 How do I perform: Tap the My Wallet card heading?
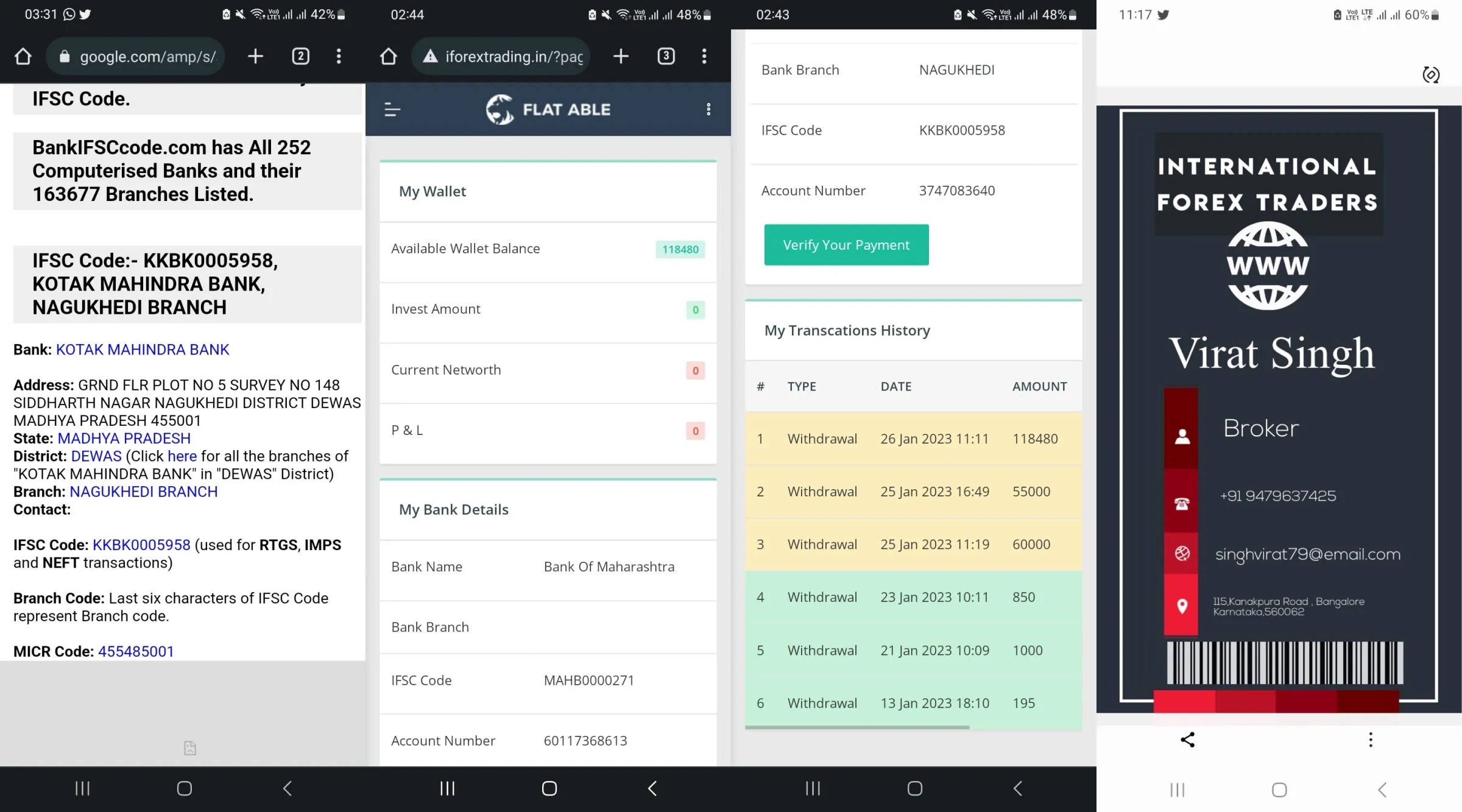tap(433, 192)
